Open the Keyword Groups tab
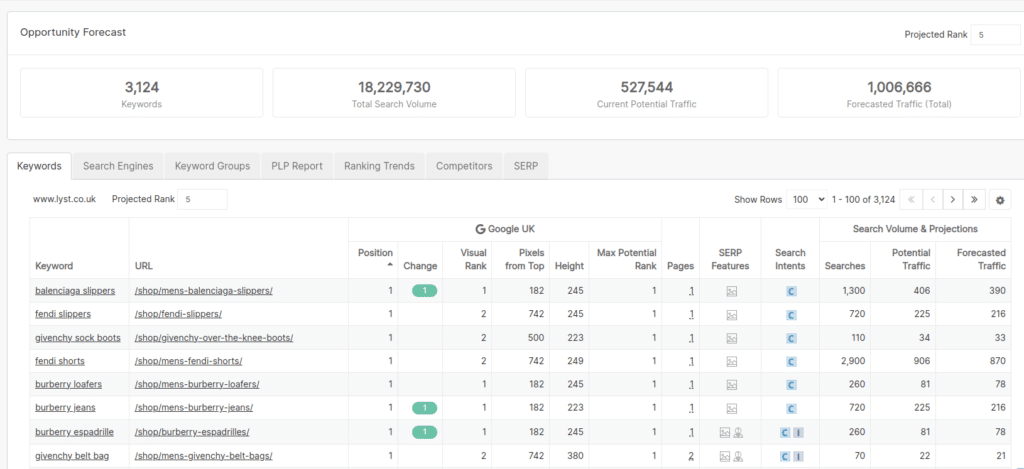 [212, 166]
